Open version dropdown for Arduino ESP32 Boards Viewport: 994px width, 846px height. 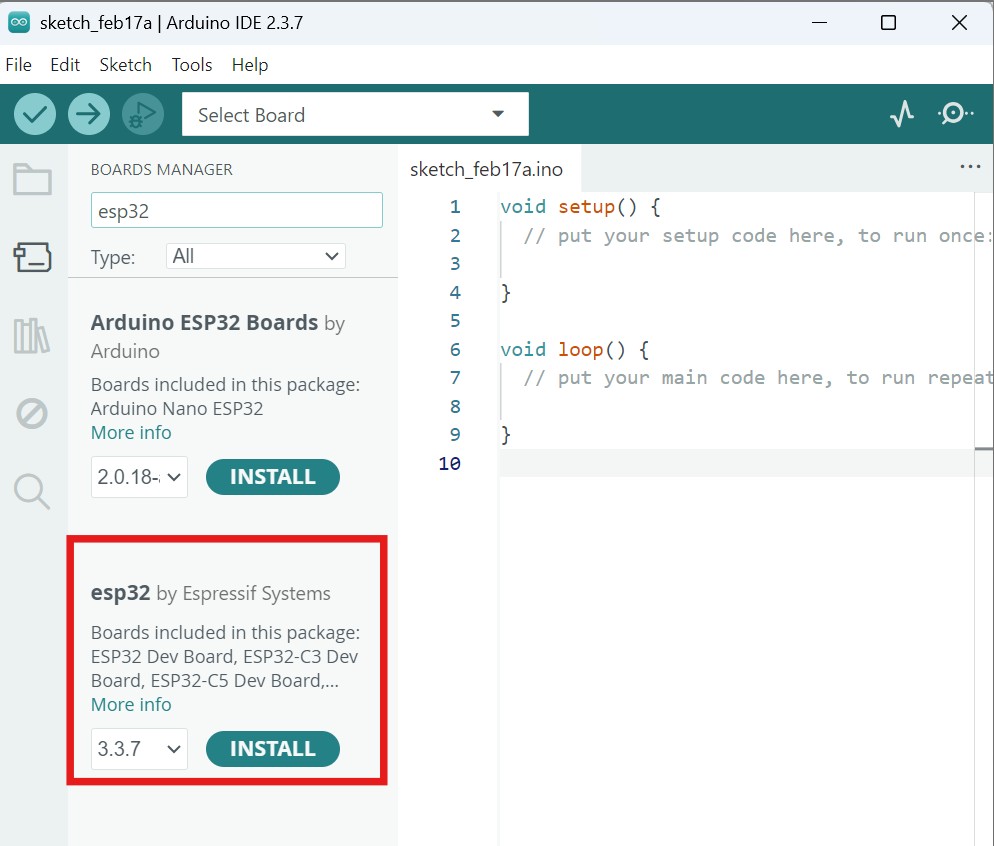[x=139, y=477]
